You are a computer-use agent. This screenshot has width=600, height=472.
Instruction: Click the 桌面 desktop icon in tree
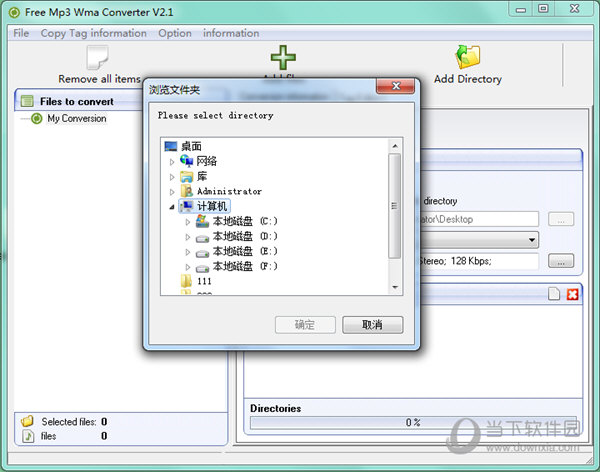pyautogui.click(x=171, y=146)
